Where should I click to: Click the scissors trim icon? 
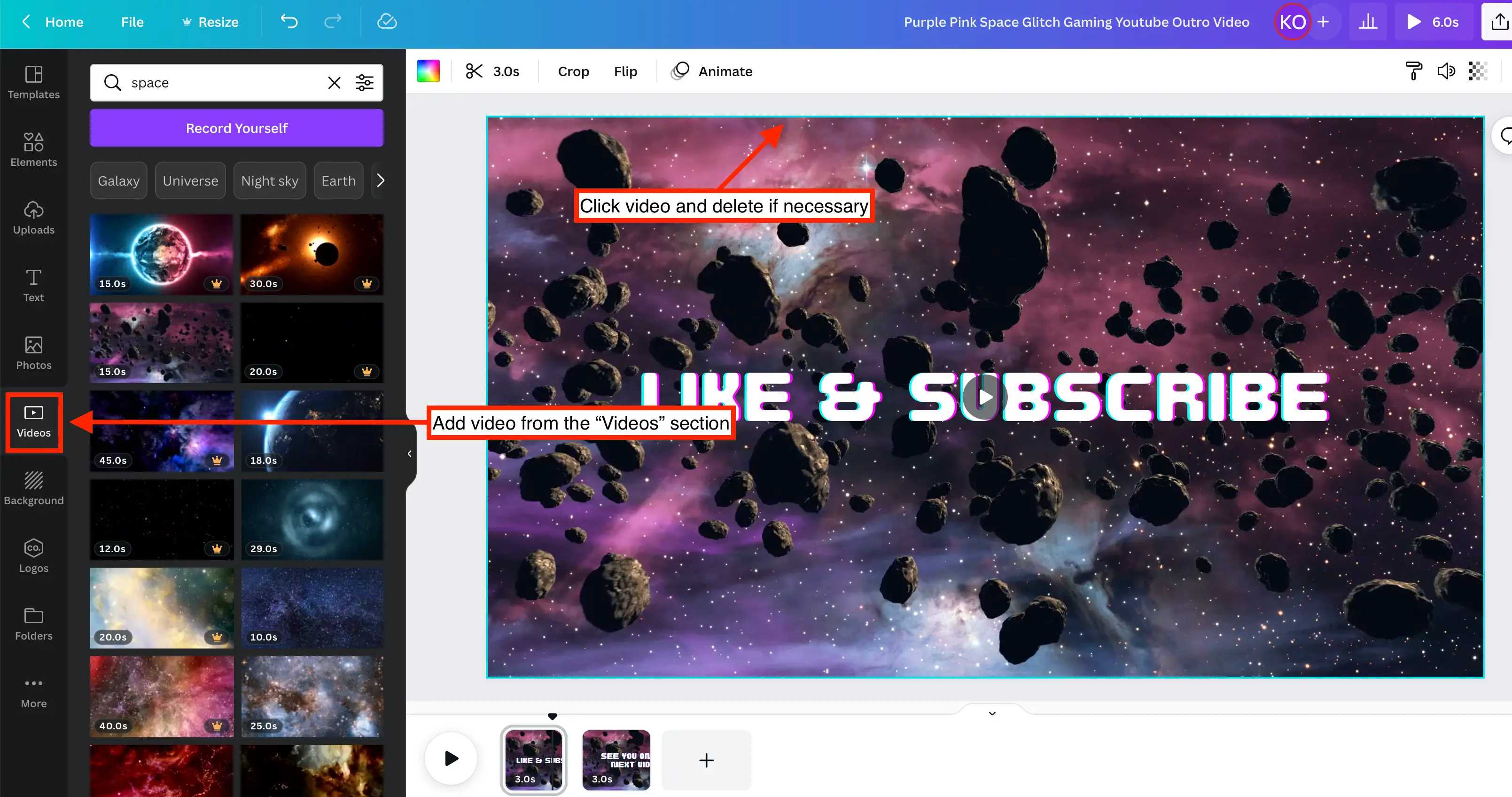474,71
